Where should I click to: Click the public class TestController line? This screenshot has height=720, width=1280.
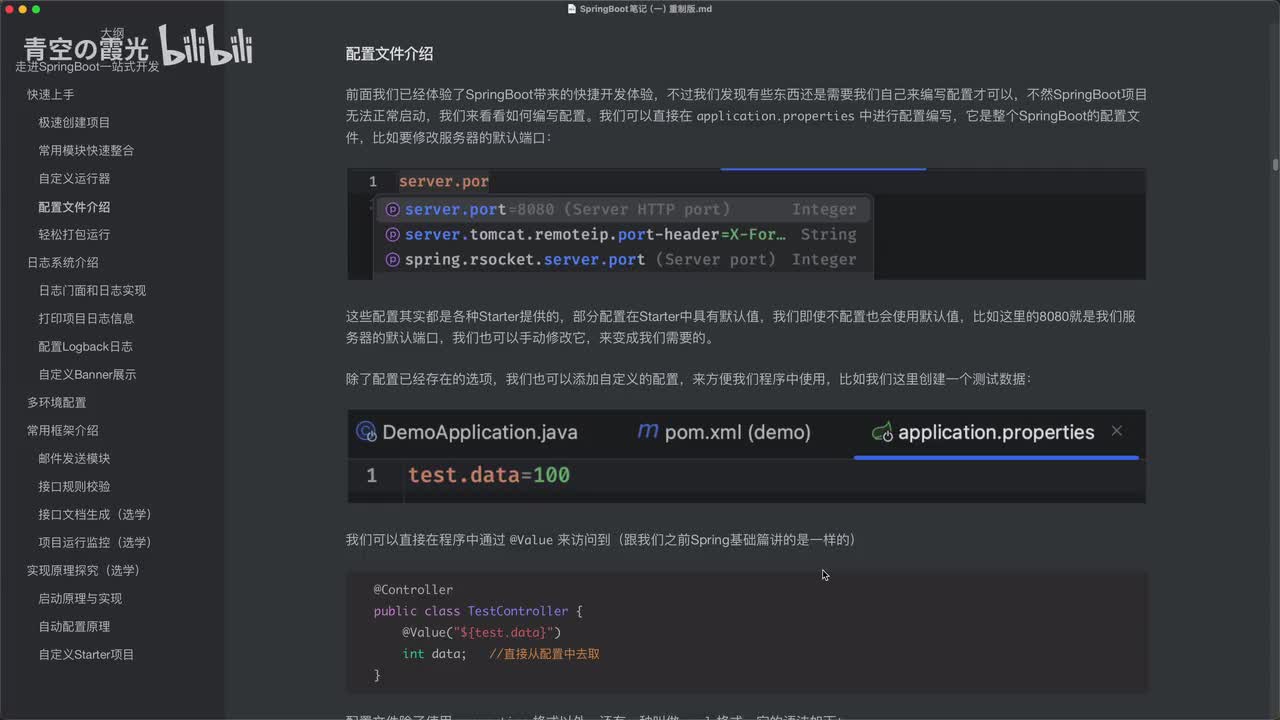(478, 611)
